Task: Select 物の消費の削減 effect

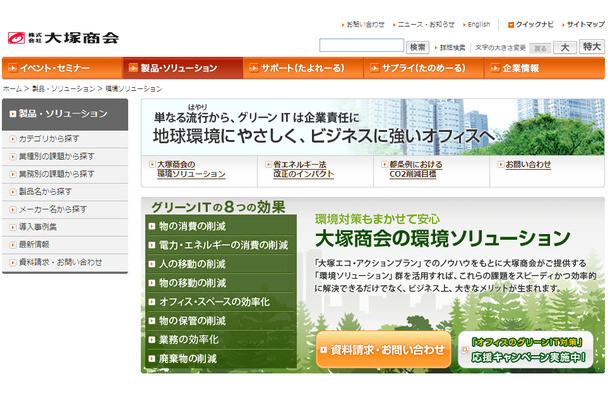Action: click(x=221, y=226)
